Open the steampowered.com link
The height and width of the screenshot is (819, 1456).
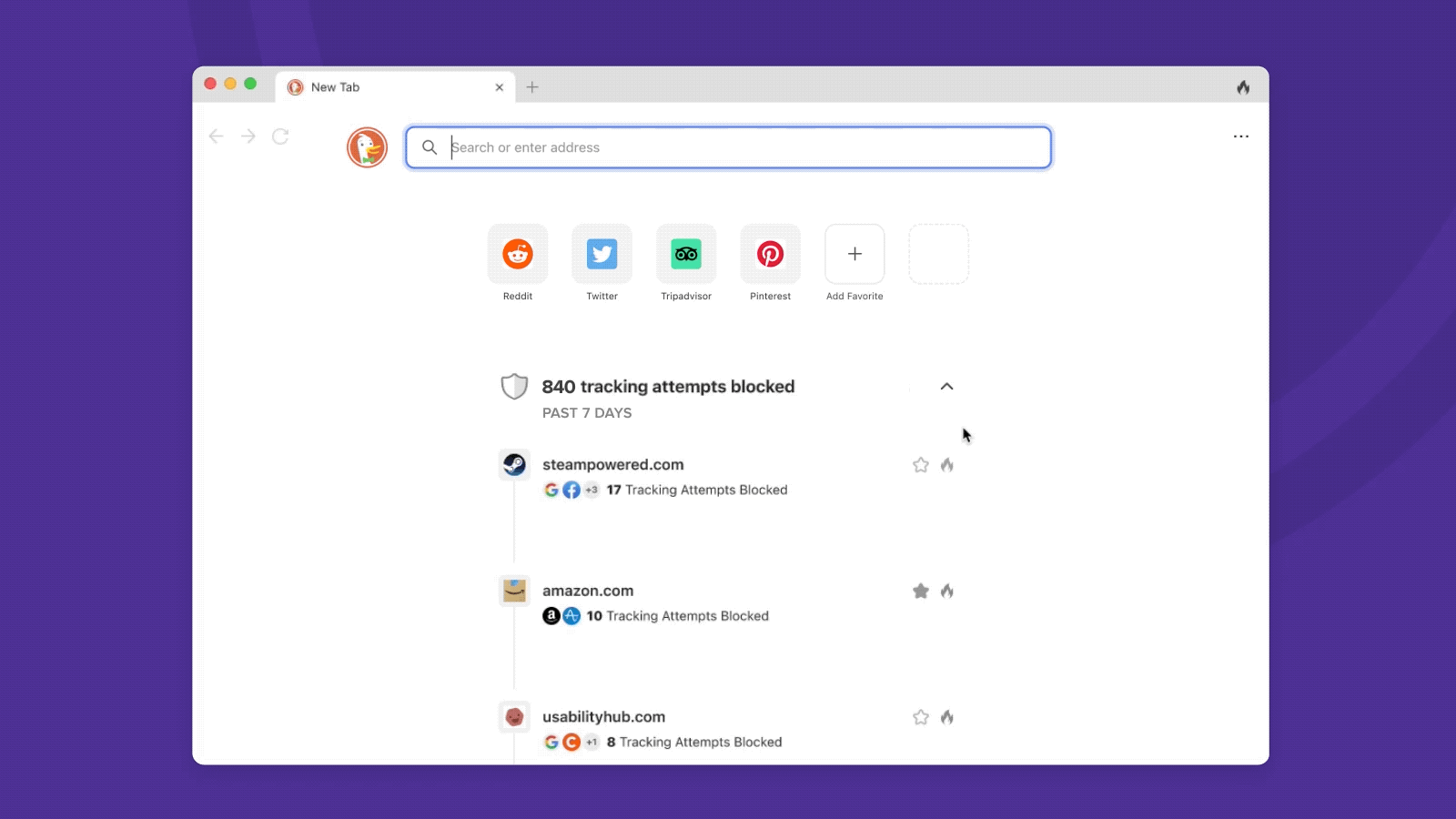click(x=613, y=465)
